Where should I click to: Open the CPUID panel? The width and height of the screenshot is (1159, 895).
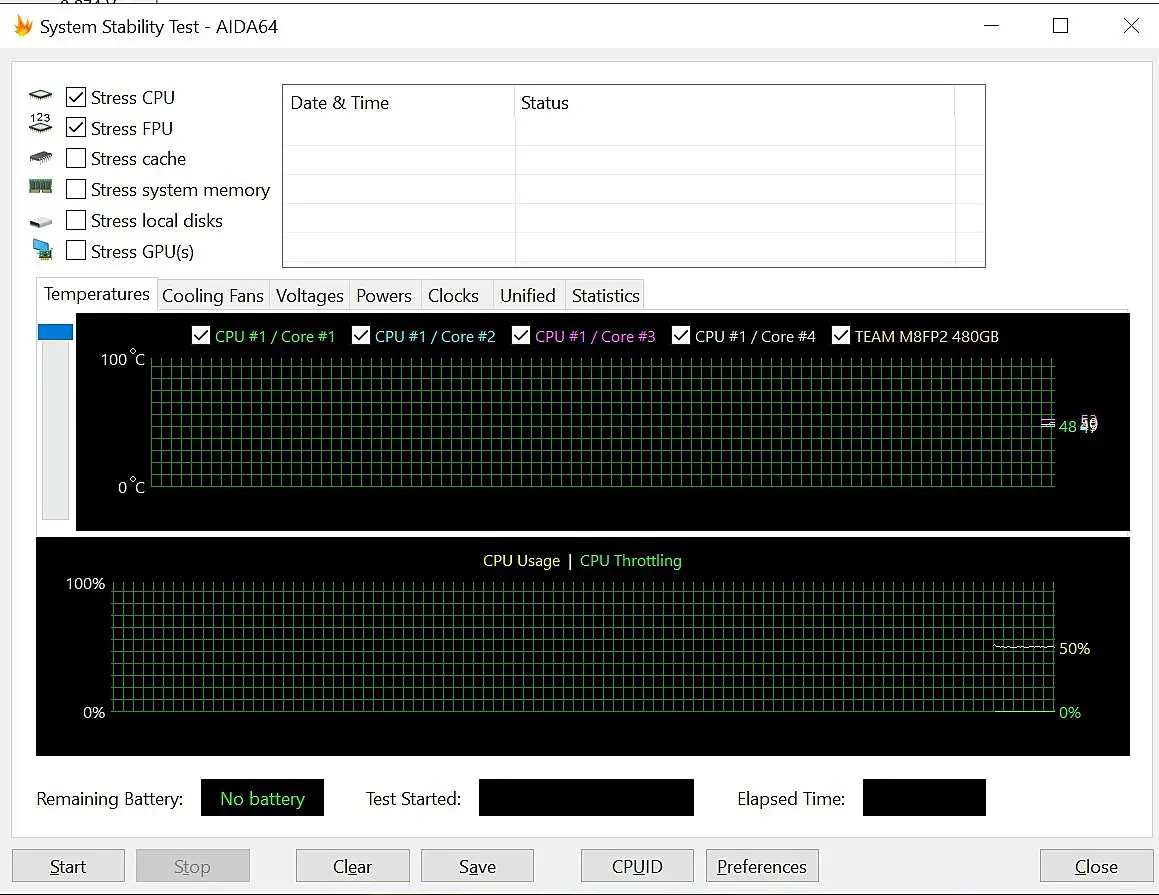coord(637,866)
